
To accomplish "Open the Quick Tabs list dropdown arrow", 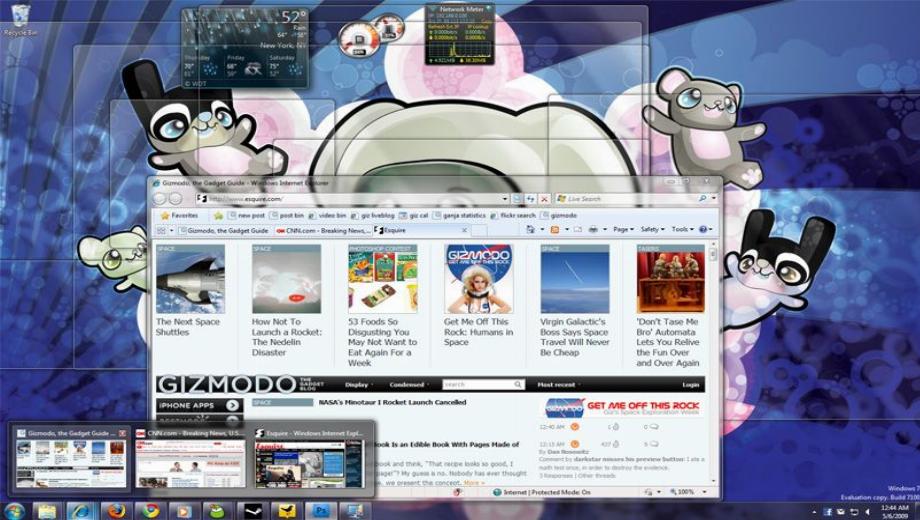I will pos(171,231).
